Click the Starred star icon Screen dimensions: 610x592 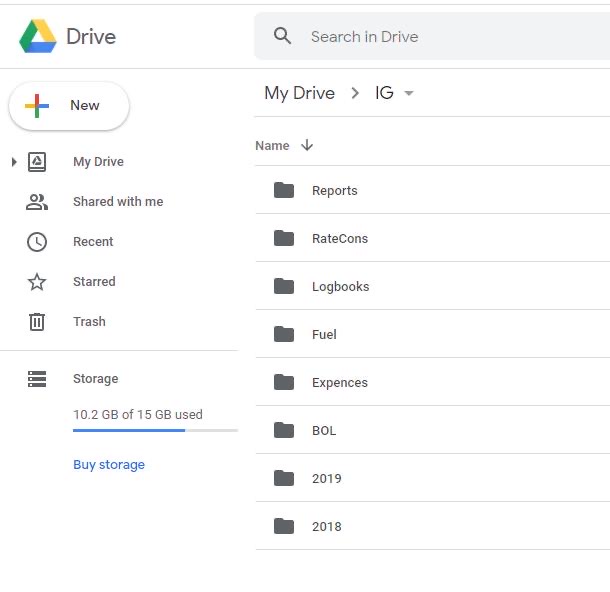pyautogui.click(x=37, y=282)
